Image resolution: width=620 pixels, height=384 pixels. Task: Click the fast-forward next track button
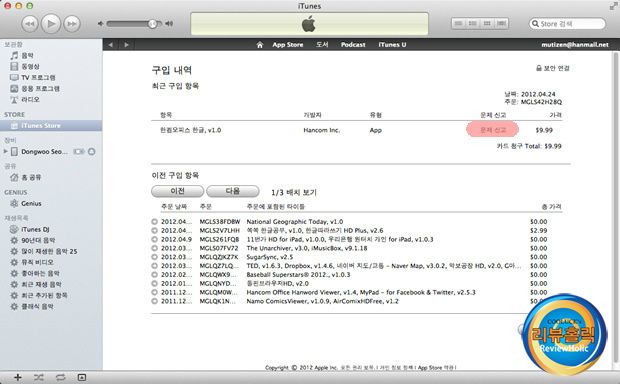click(x=72, y=24)
